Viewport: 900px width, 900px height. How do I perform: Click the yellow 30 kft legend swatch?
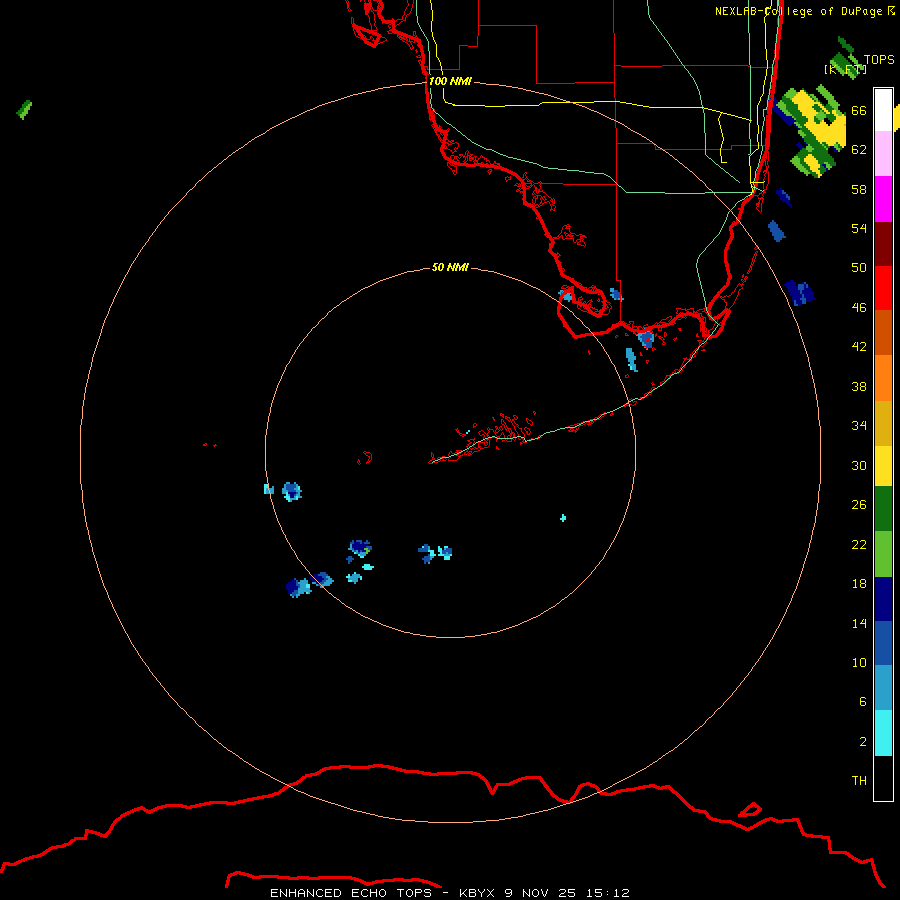tap(883, 466)
